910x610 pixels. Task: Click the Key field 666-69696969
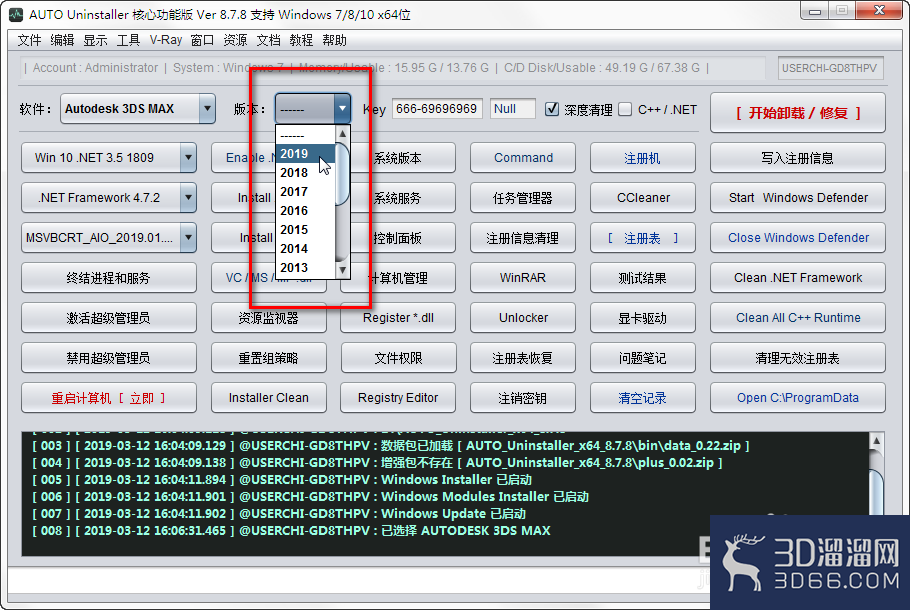[x=437, y=109]
